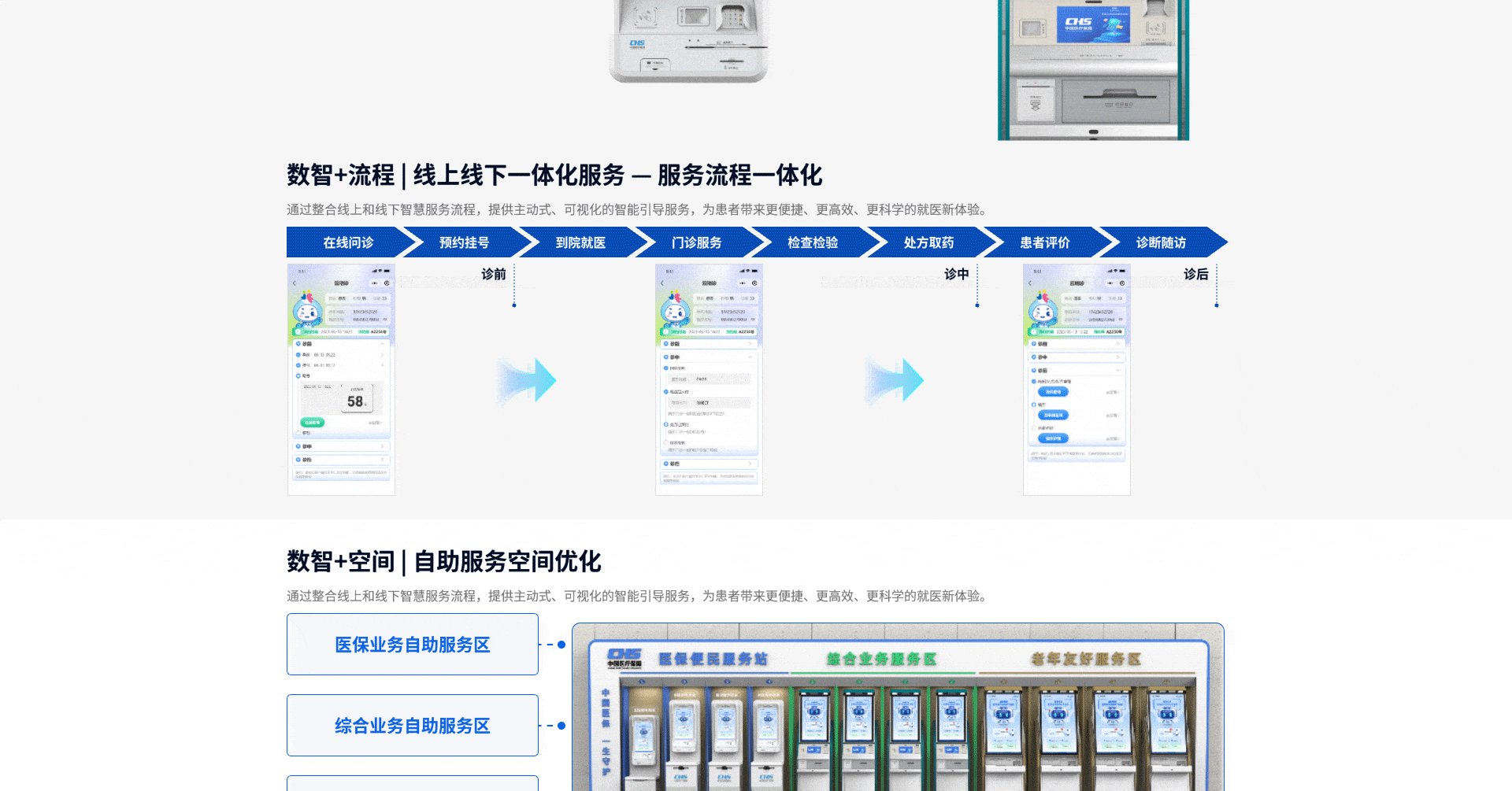Click the mascot in the first phone screenshot
The width and height of the screenshot is (1512, 791).
tap(306, 309)
